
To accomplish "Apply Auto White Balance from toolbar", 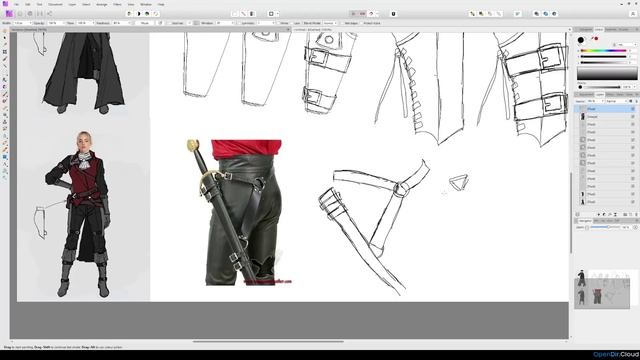I will click(156, 14).
